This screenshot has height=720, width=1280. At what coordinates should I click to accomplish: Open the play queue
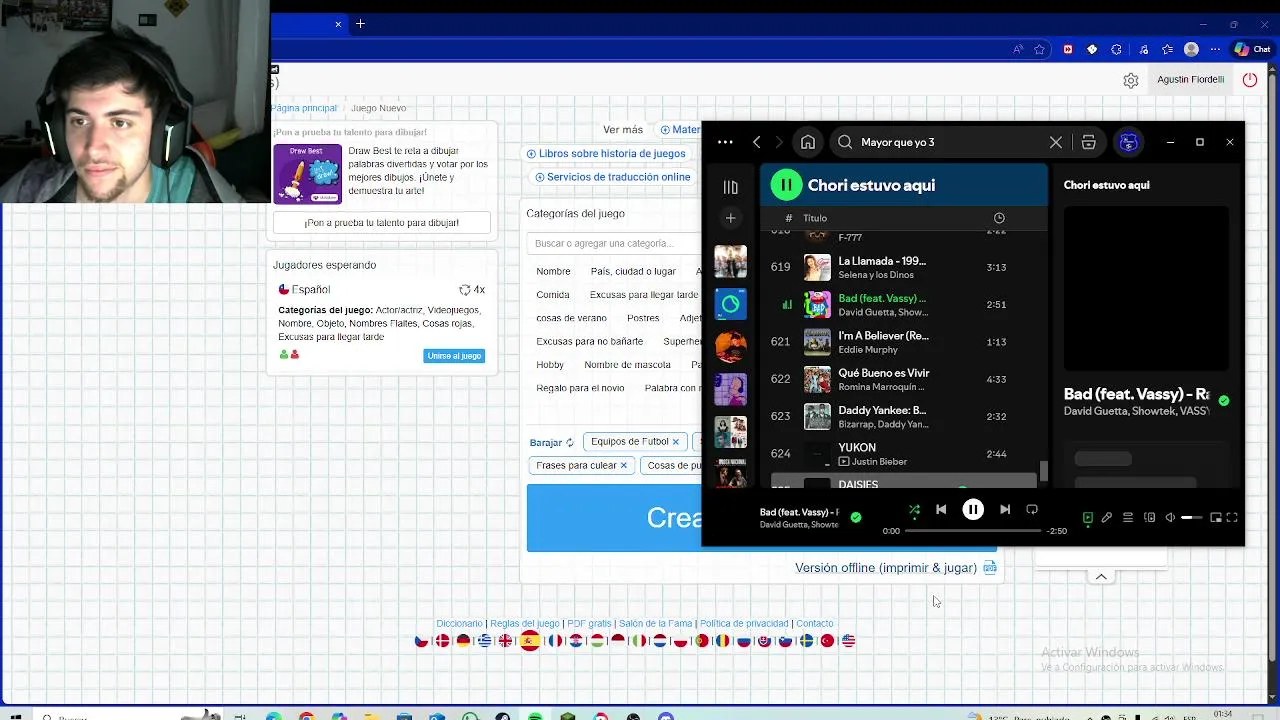(x=1128, y=517)
